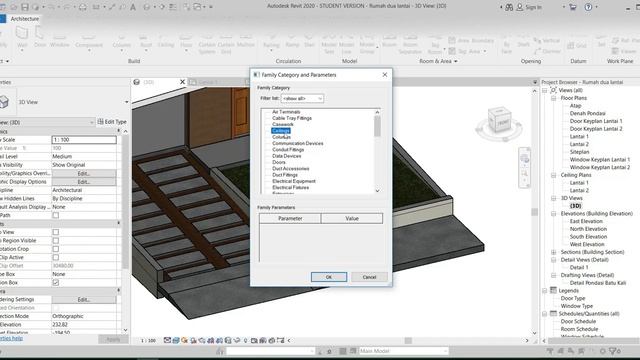
Task: Select Doors in the Family Category list
Action: pos(279,162)
